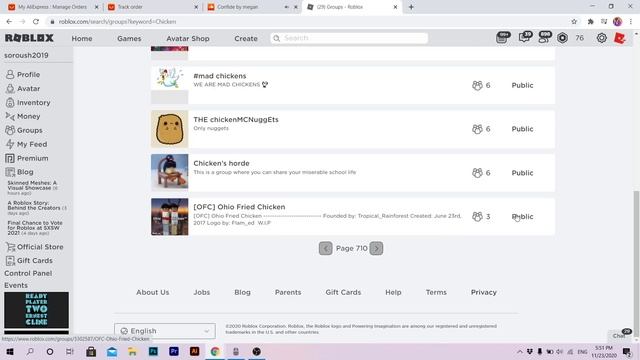Open Official Store in the sidebar
640x360 pixels.
point(34,247)
